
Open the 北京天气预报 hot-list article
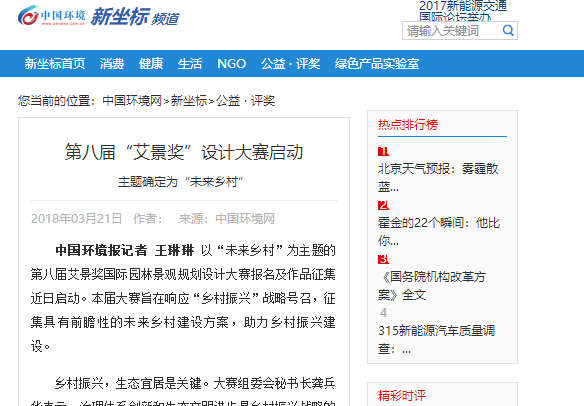click(438, 178)
